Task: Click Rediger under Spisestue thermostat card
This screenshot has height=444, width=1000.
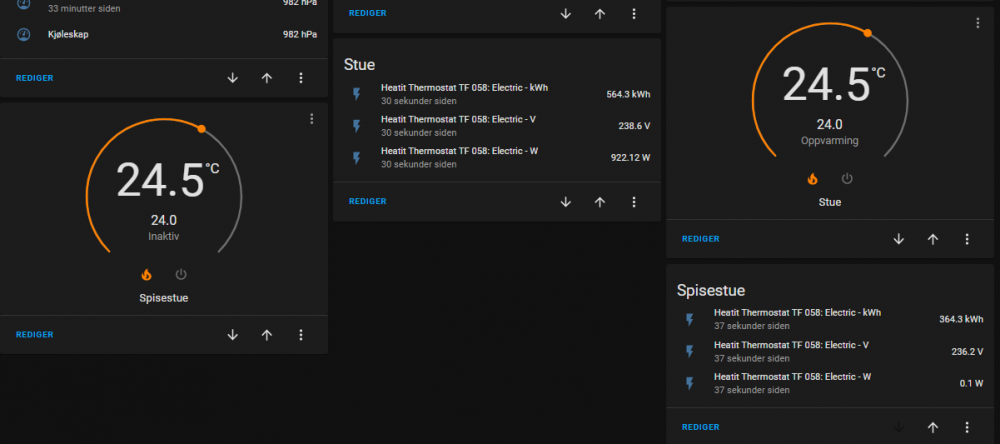Action: (35, 335)
